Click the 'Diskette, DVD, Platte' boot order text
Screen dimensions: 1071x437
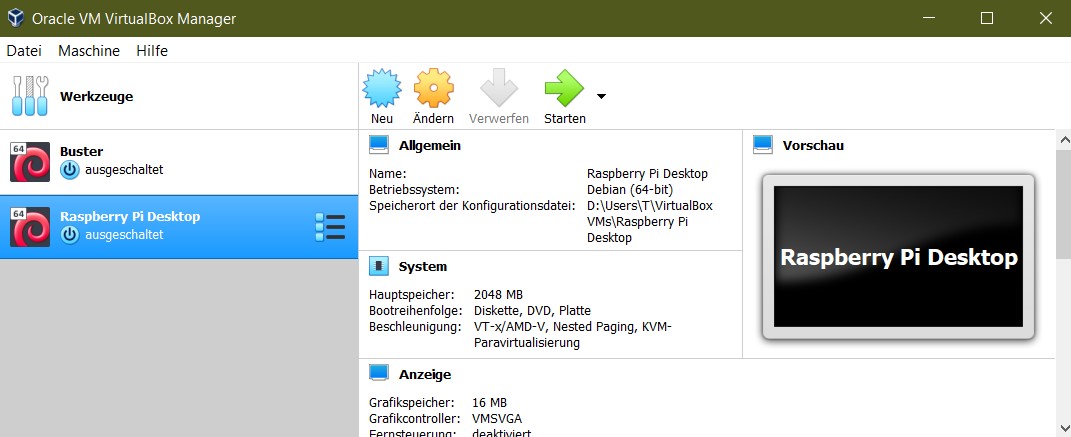click(x=532, y=311)
